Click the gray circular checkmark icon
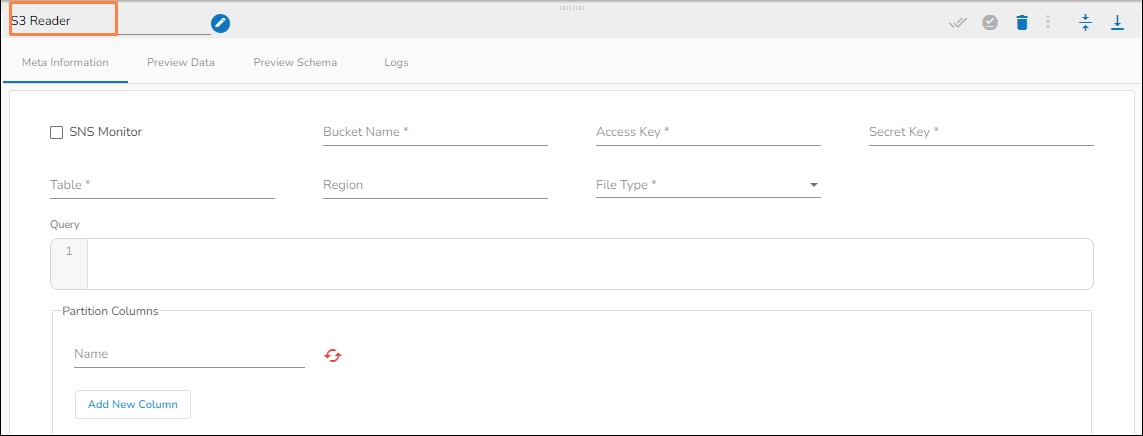Screen dimensions: 1143x436 tap(990, 23)
